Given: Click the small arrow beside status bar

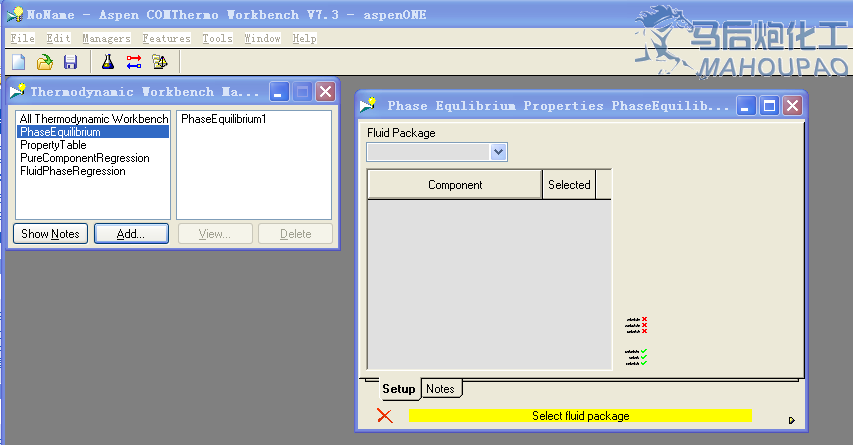Looking at the screenshot, I should [x=792, y=420].
